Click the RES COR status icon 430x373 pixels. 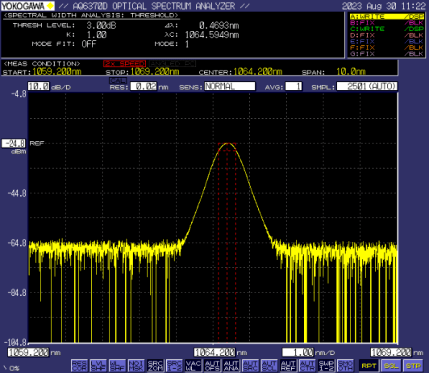coord(80,366)
